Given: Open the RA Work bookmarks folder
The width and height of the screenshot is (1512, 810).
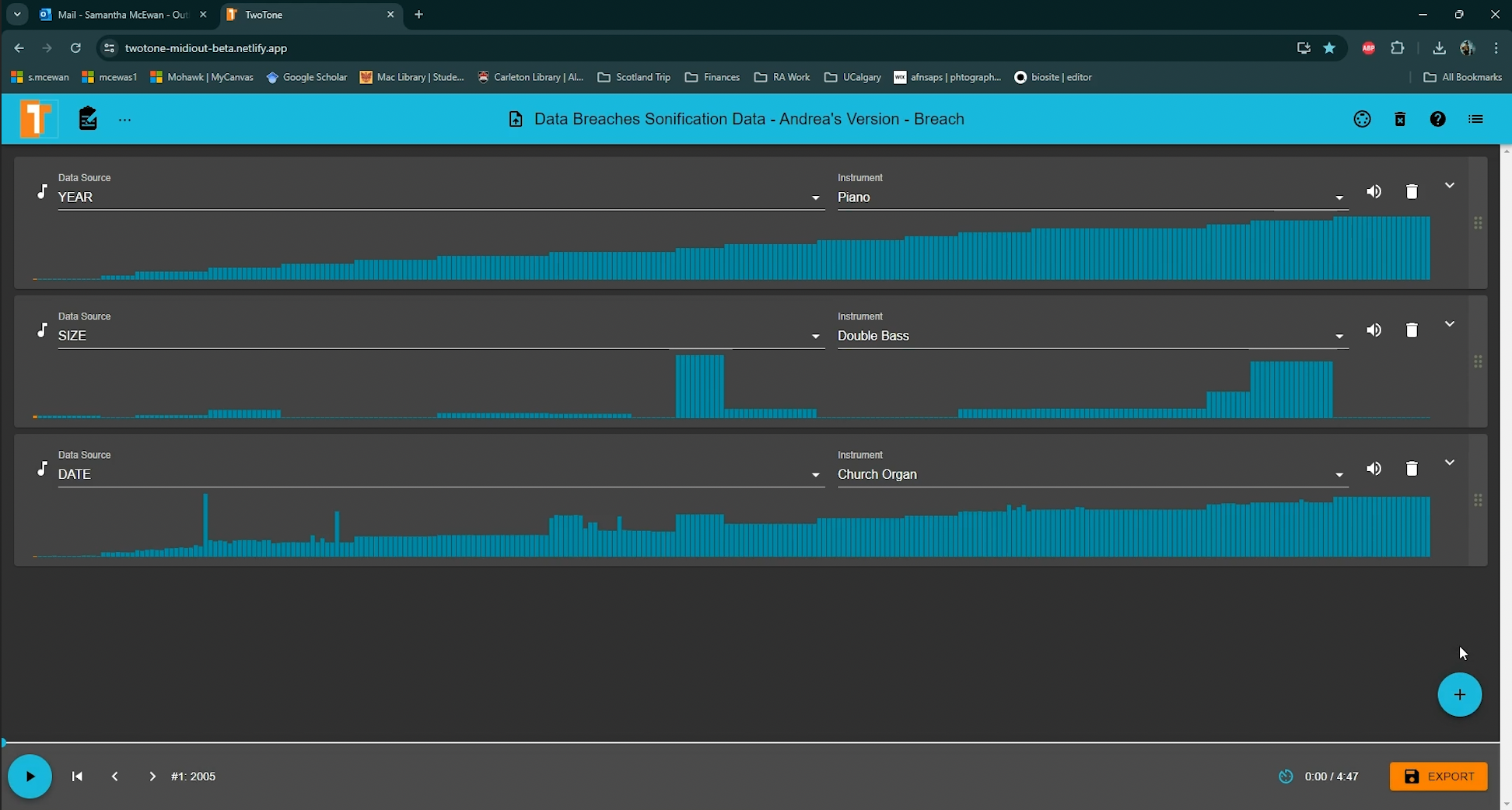Looking at the screenshot, I should 782,77.
